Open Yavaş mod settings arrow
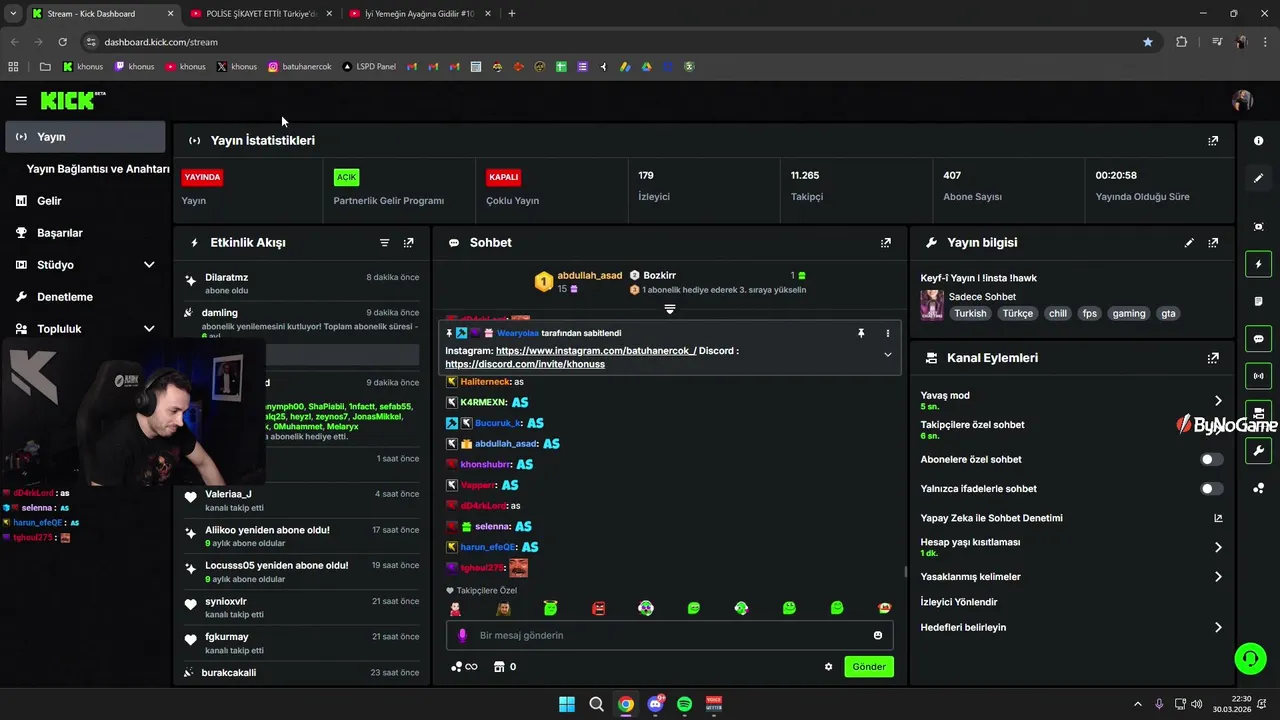This screenshot has height=720, width=1280. click(x=1218, y=400)
